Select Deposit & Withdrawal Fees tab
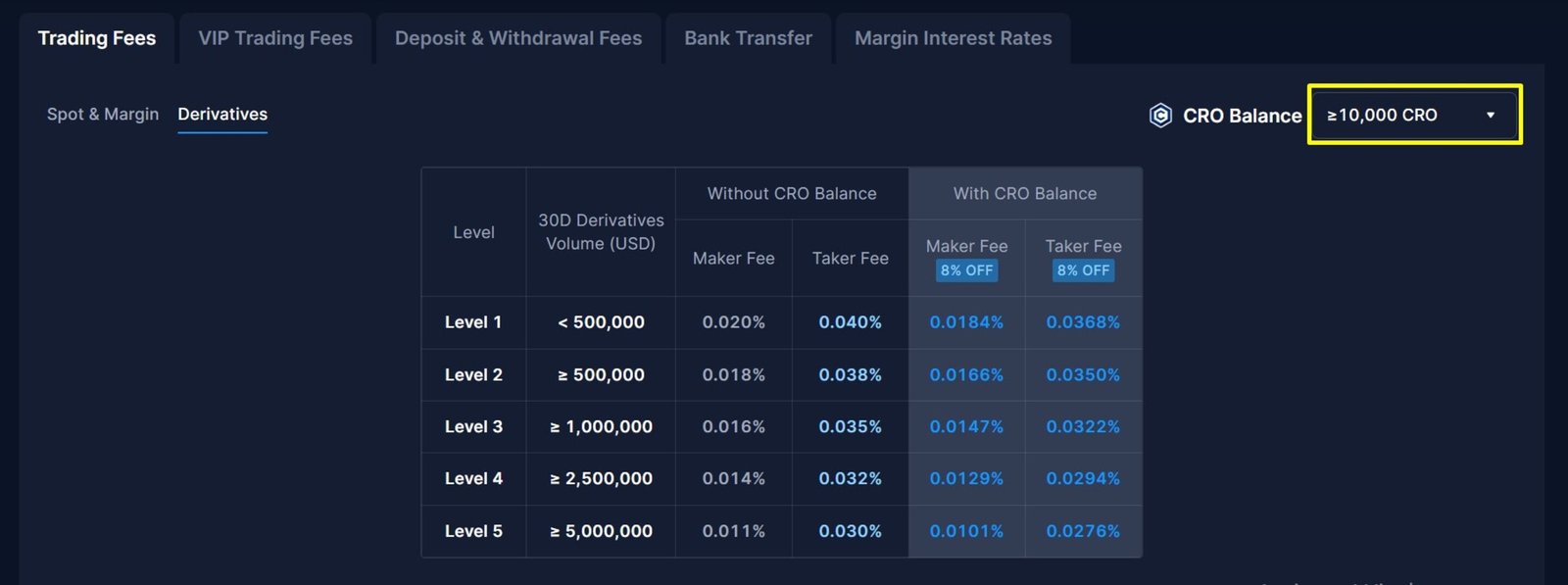1568x585 pixels. [518, 38]
